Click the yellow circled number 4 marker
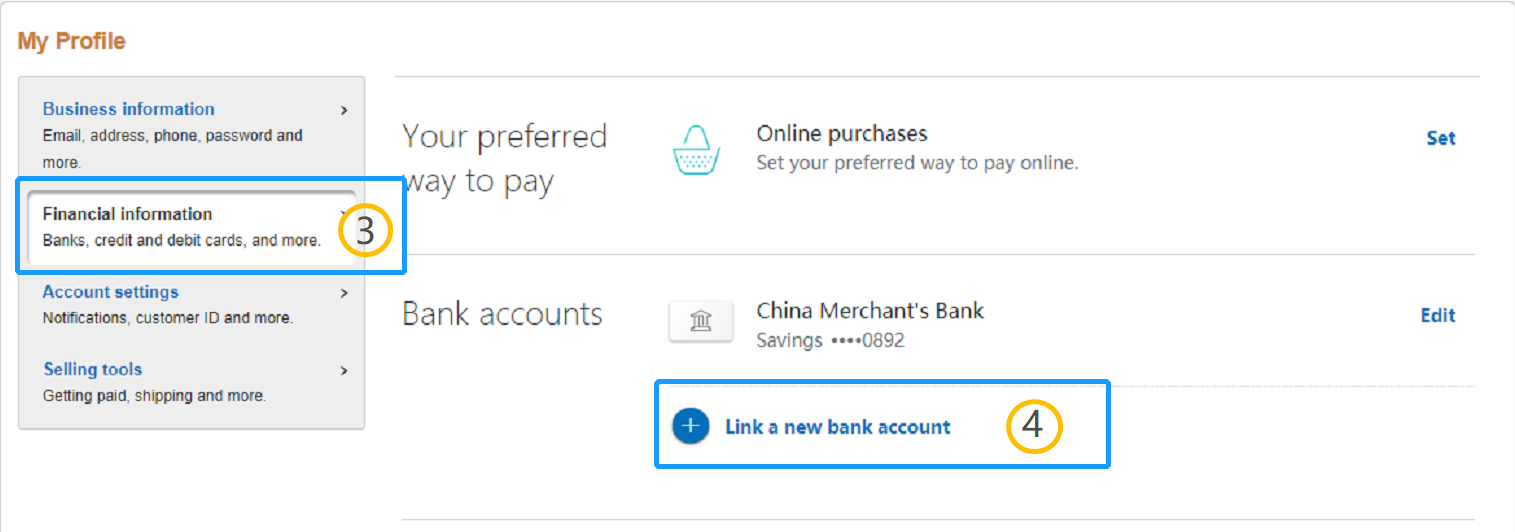The width and height of the screenshot is (1515, 532). coord(1033,426)
